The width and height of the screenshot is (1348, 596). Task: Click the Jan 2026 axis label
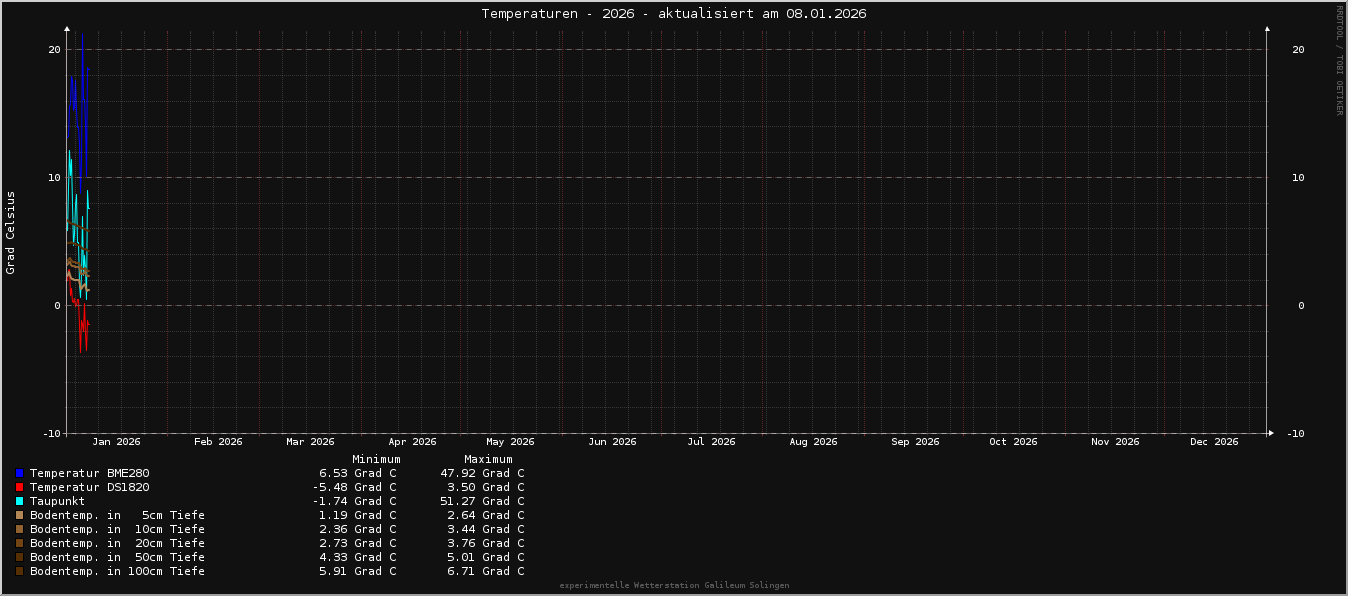tap(116, 441)
